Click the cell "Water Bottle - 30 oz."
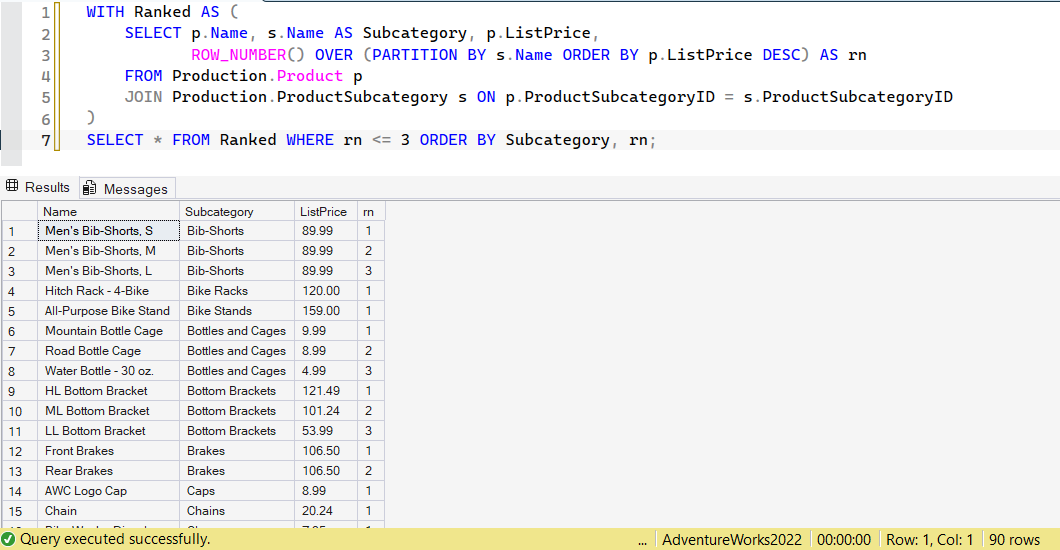The image size is (1060, 550). tap(108, 371)
